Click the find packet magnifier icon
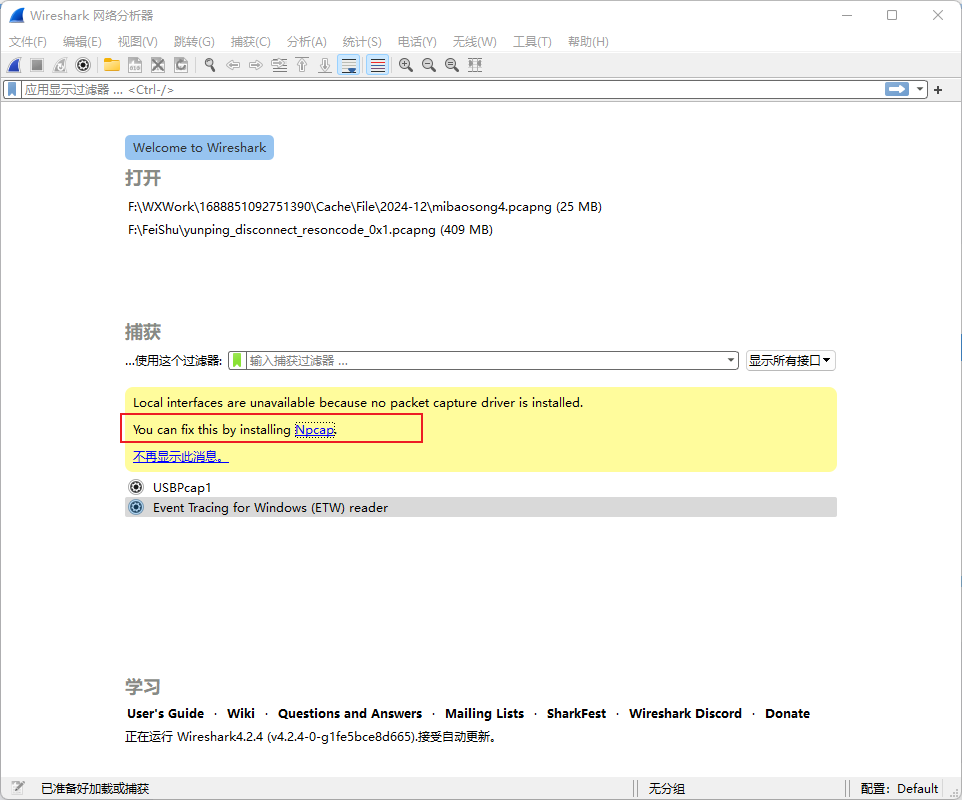The image size is (962, 800). click(x=210, y=65)
